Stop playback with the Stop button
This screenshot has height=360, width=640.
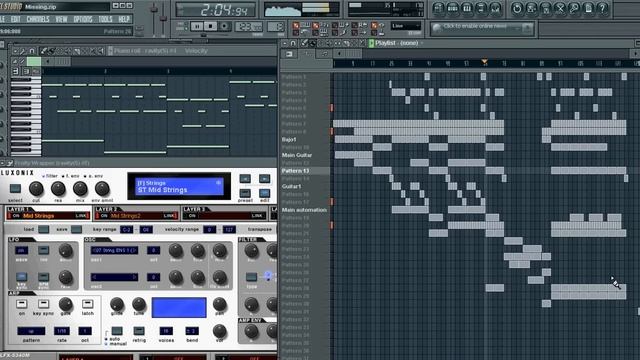click(x=211, y=27)
